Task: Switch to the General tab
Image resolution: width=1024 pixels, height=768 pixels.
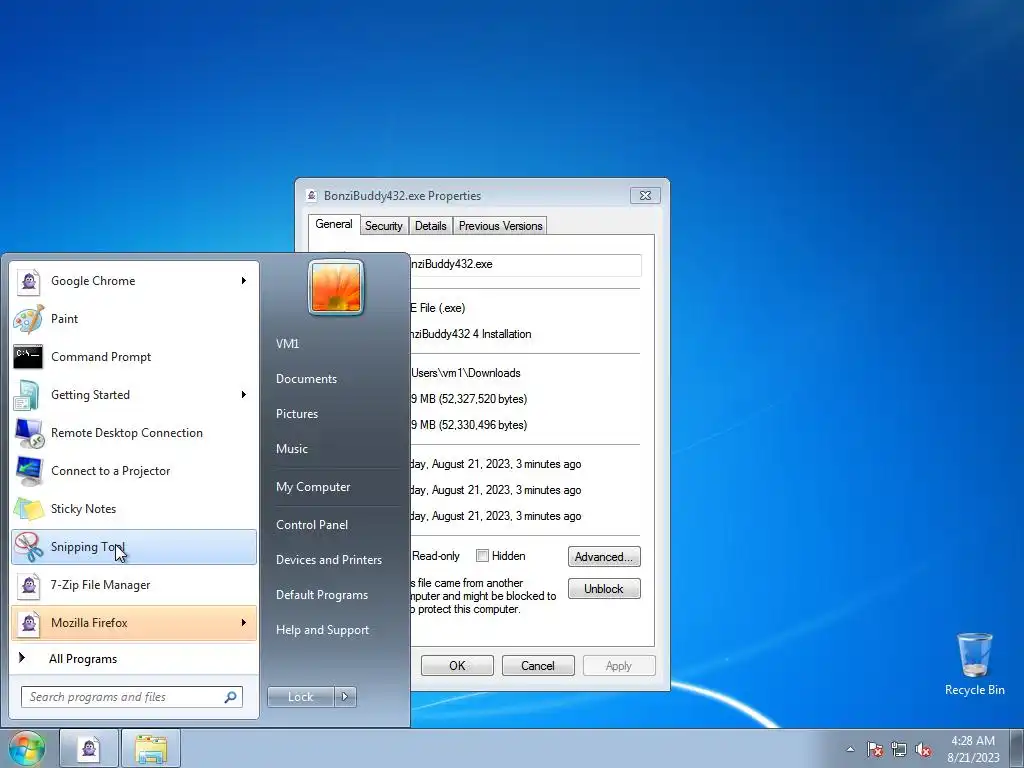Action: coord(334,224)
